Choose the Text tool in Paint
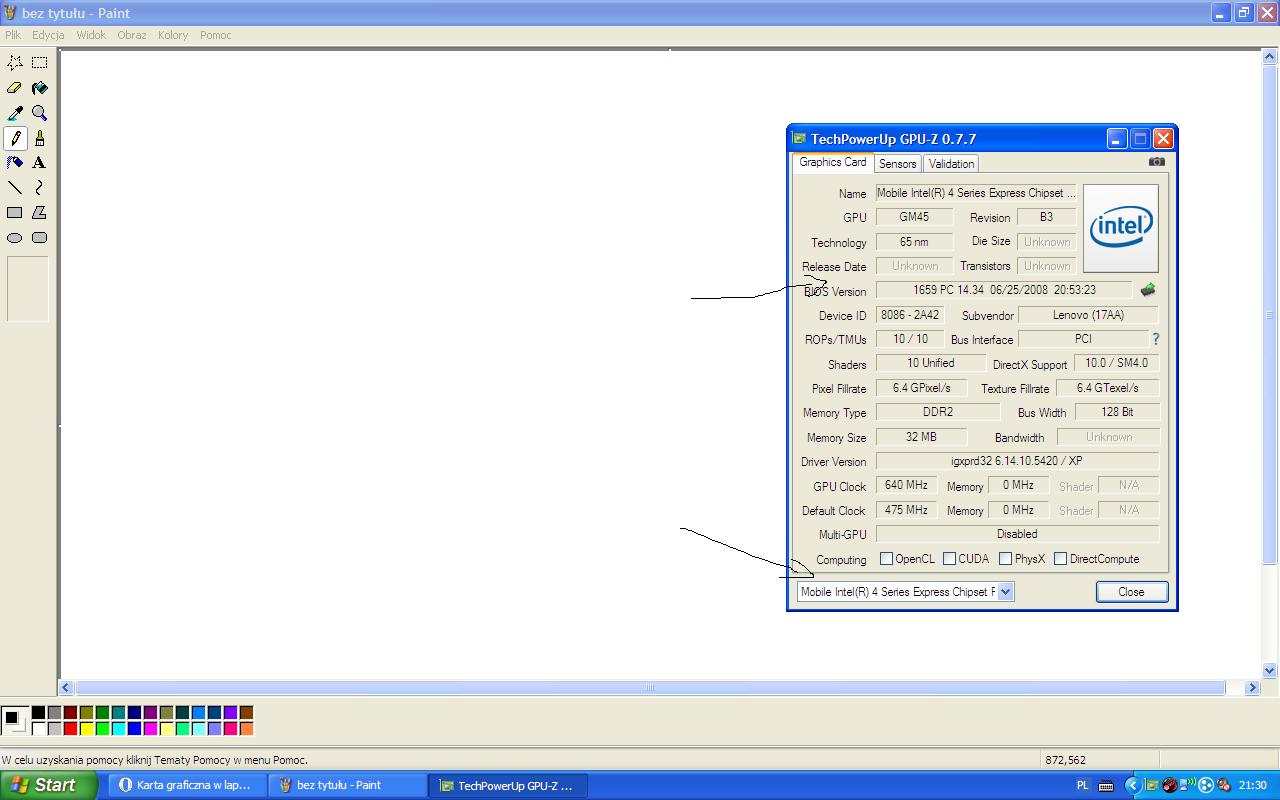This screenshot has height=800, width=1280. pyautogui.click(x=40, y=163)
